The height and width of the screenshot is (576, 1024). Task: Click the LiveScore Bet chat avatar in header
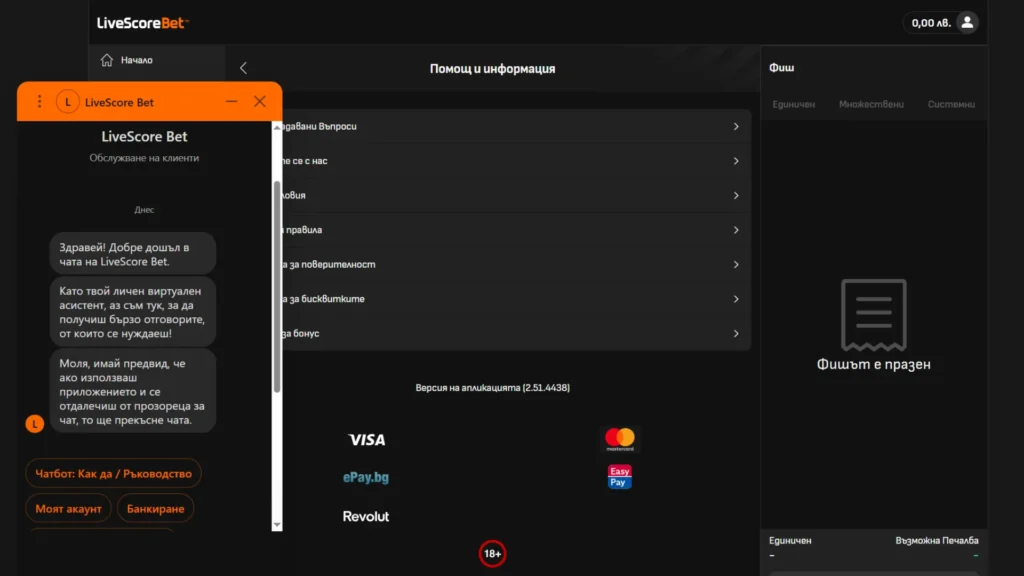point(67,102)
